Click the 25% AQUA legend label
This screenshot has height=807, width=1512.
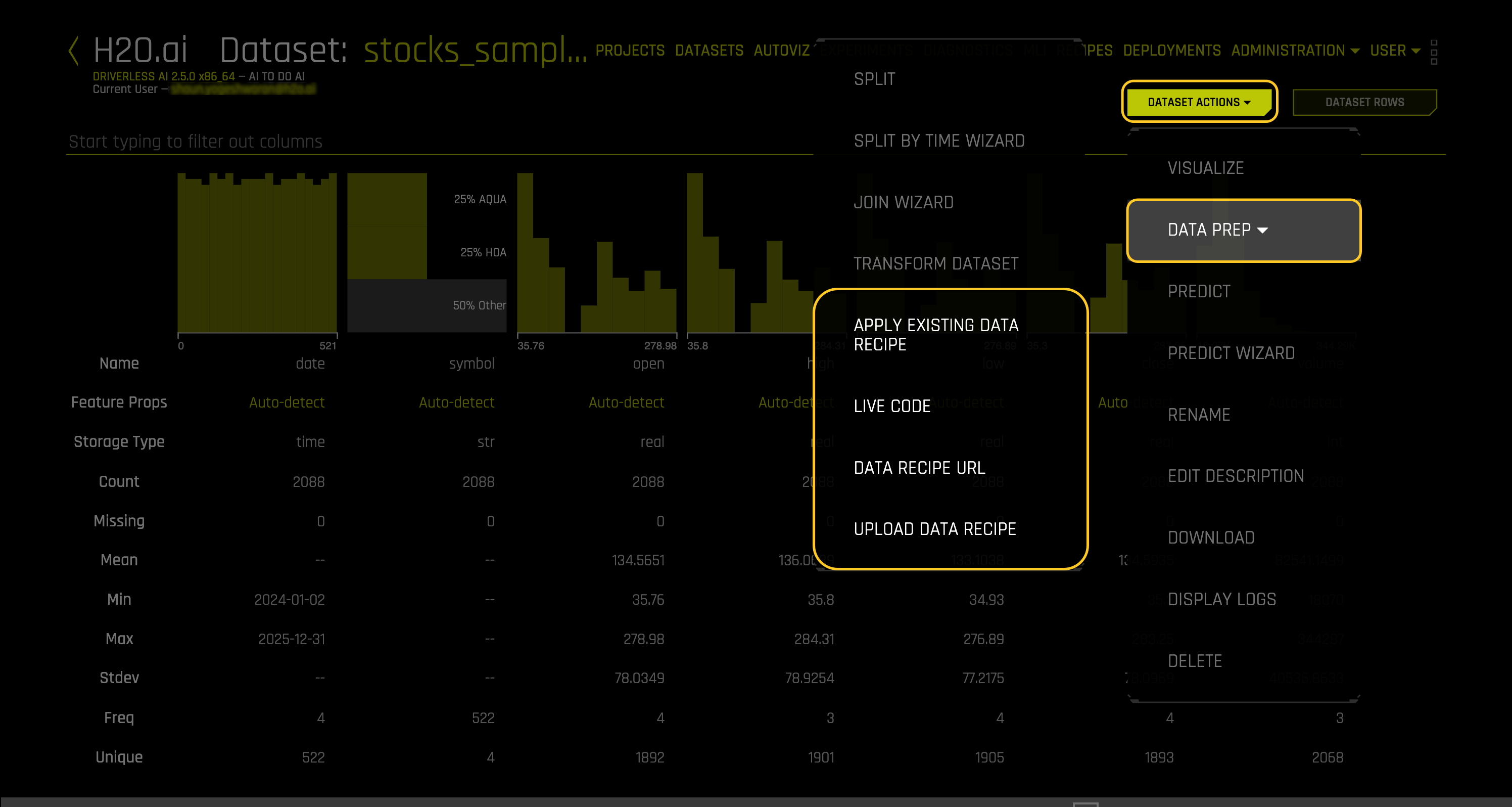480,200
